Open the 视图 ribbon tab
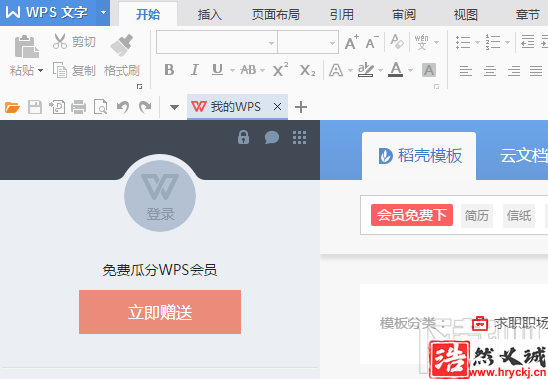Viewport: 548px width, 379px height. [x=466, y=14]
